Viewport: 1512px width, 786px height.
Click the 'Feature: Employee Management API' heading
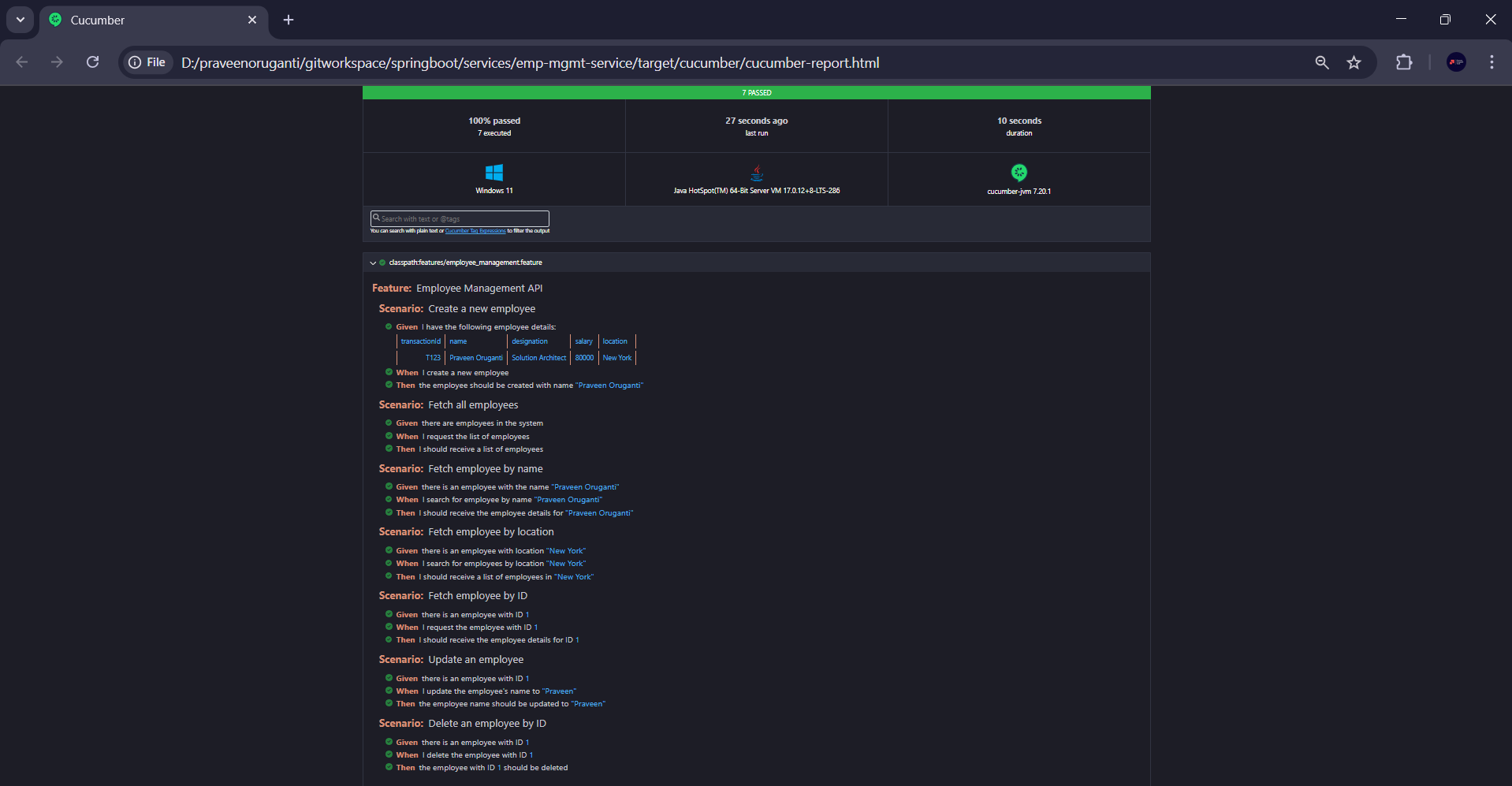click(x=457, y=289)
